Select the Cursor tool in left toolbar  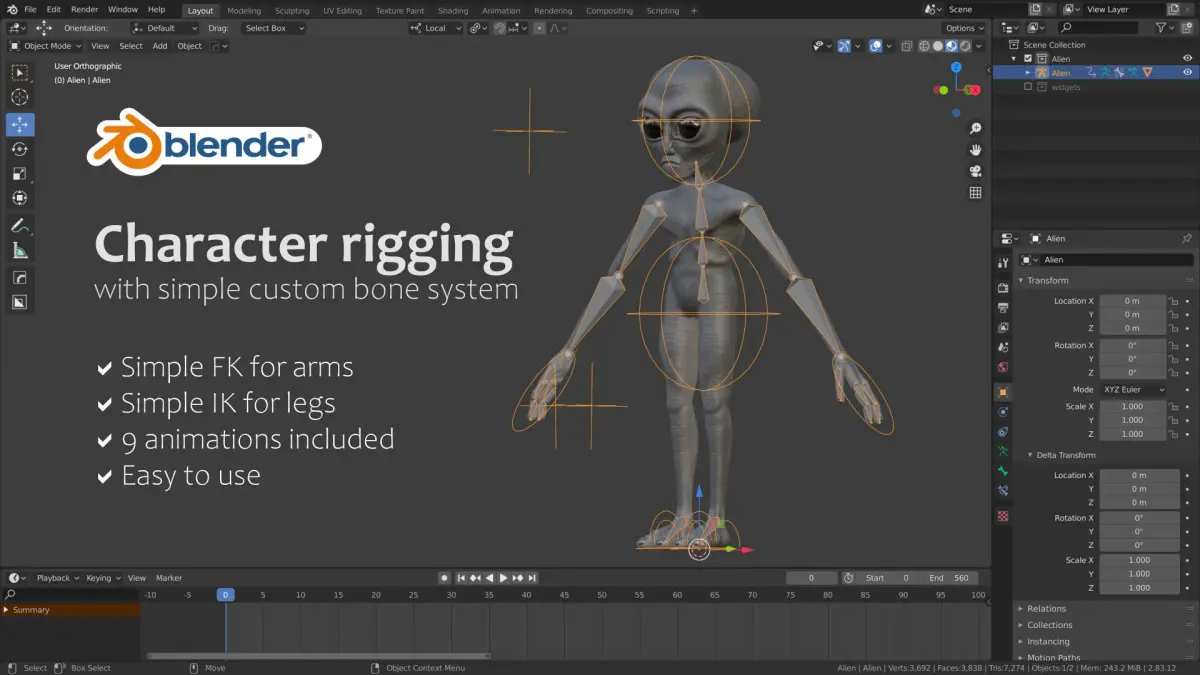point(20,97)
